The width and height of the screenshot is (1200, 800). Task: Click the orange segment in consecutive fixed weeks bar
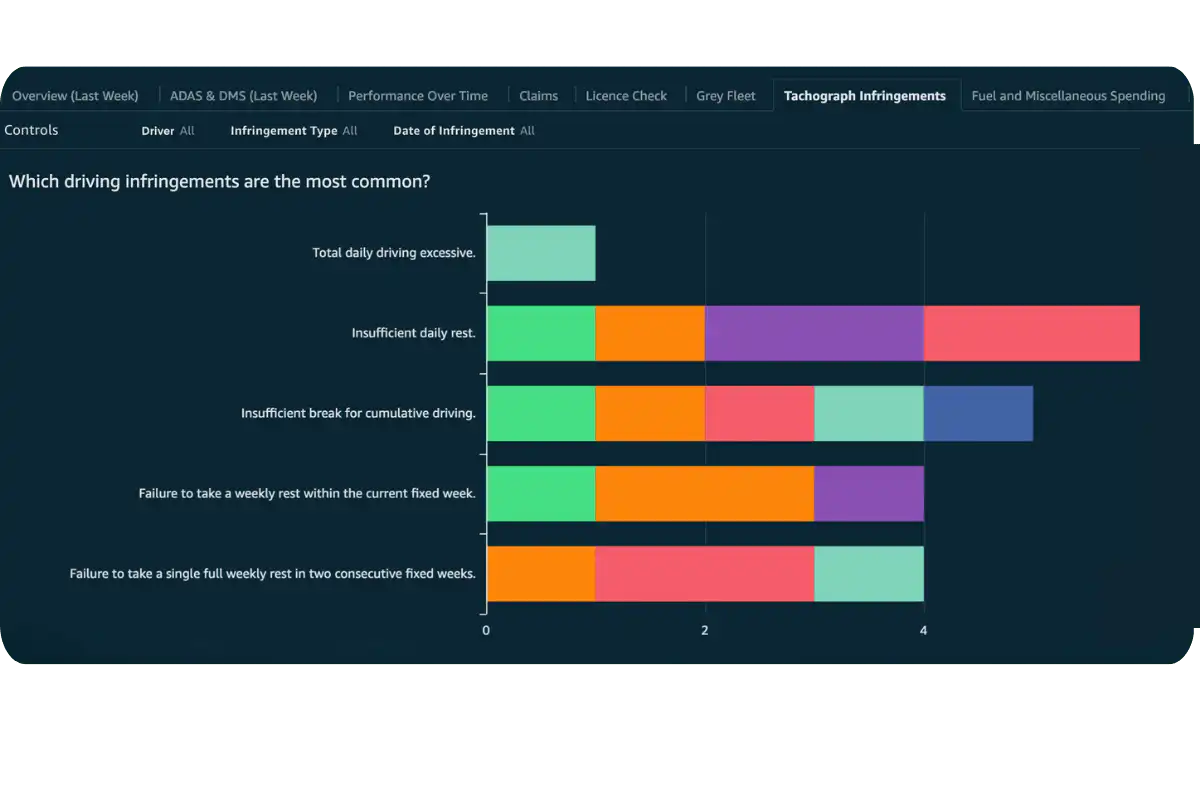click(540, 573)
